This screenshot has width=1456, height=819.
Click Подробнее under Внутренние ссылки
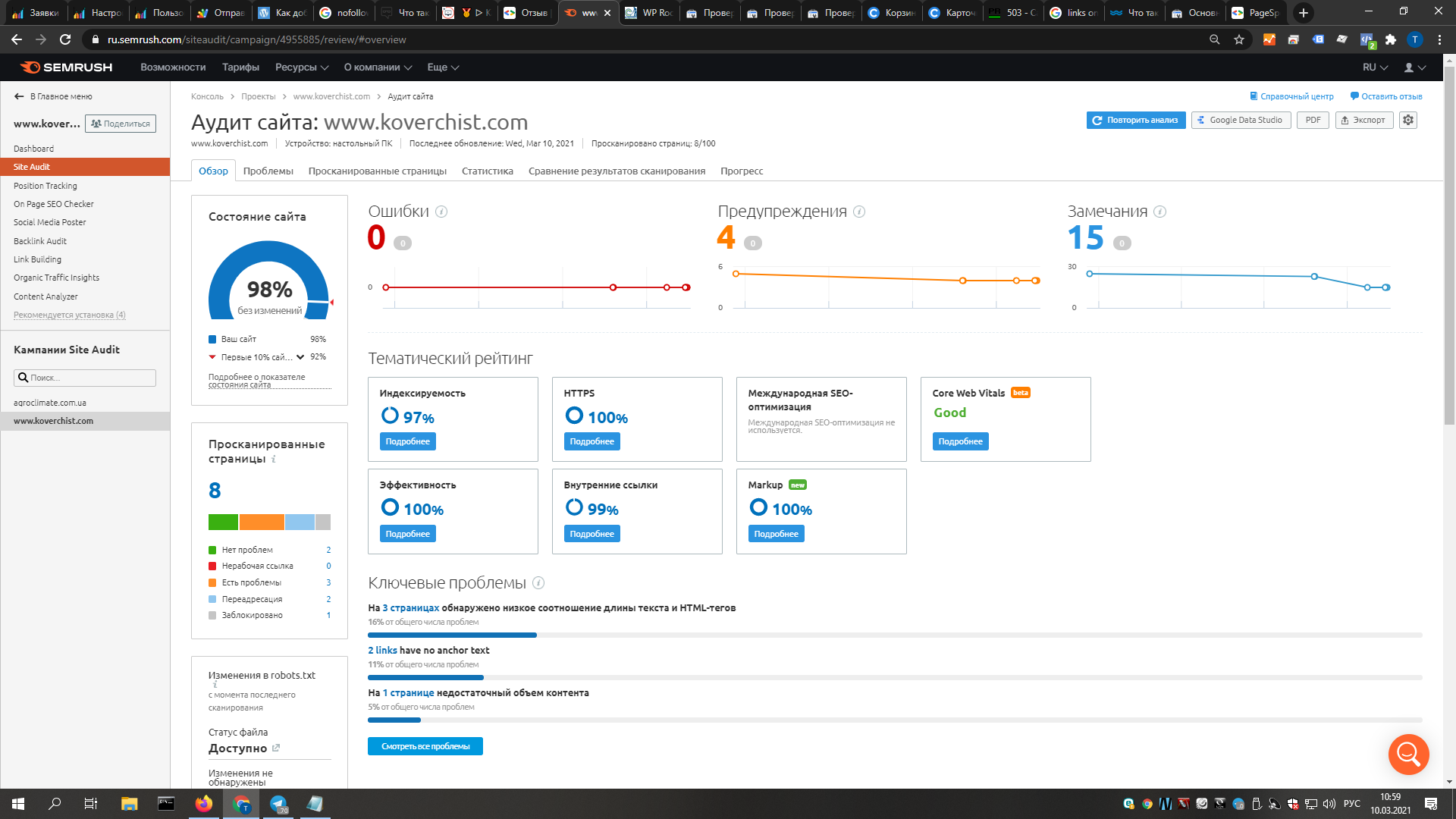point(591,534)
